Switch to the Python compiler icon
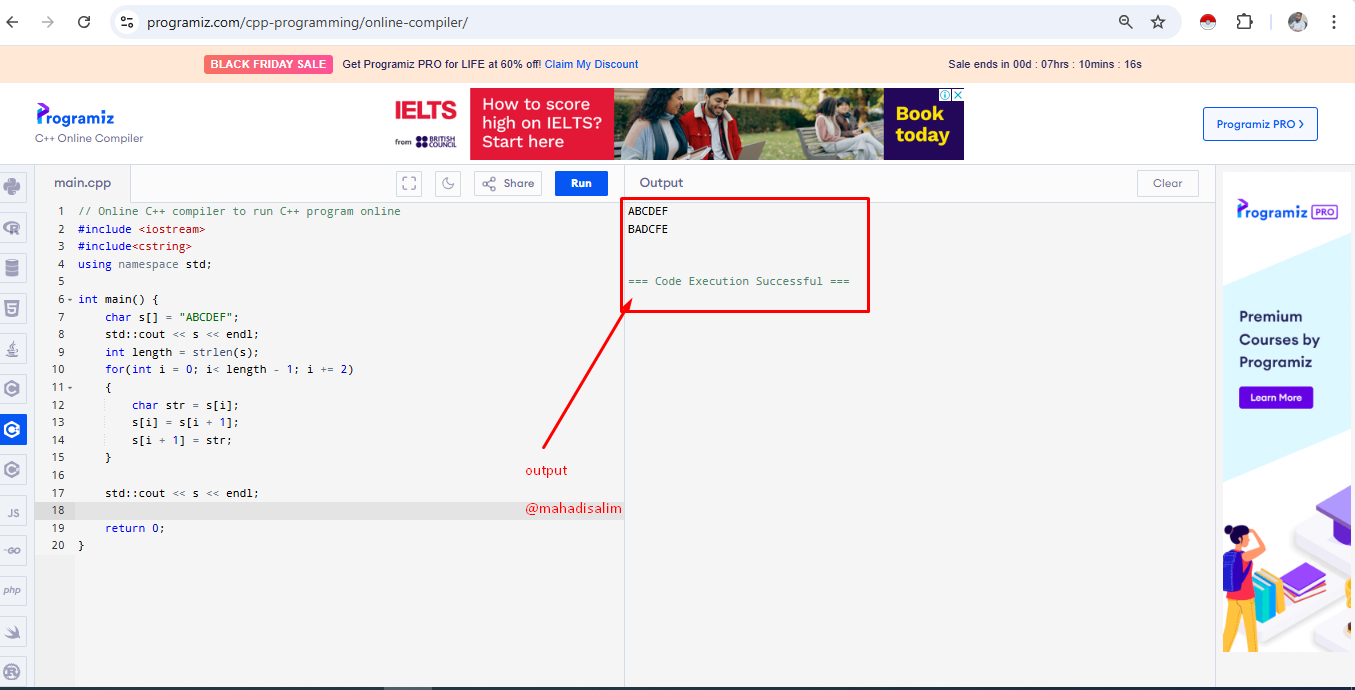Viewport: 1355px width, 690px height. point(12,186)
